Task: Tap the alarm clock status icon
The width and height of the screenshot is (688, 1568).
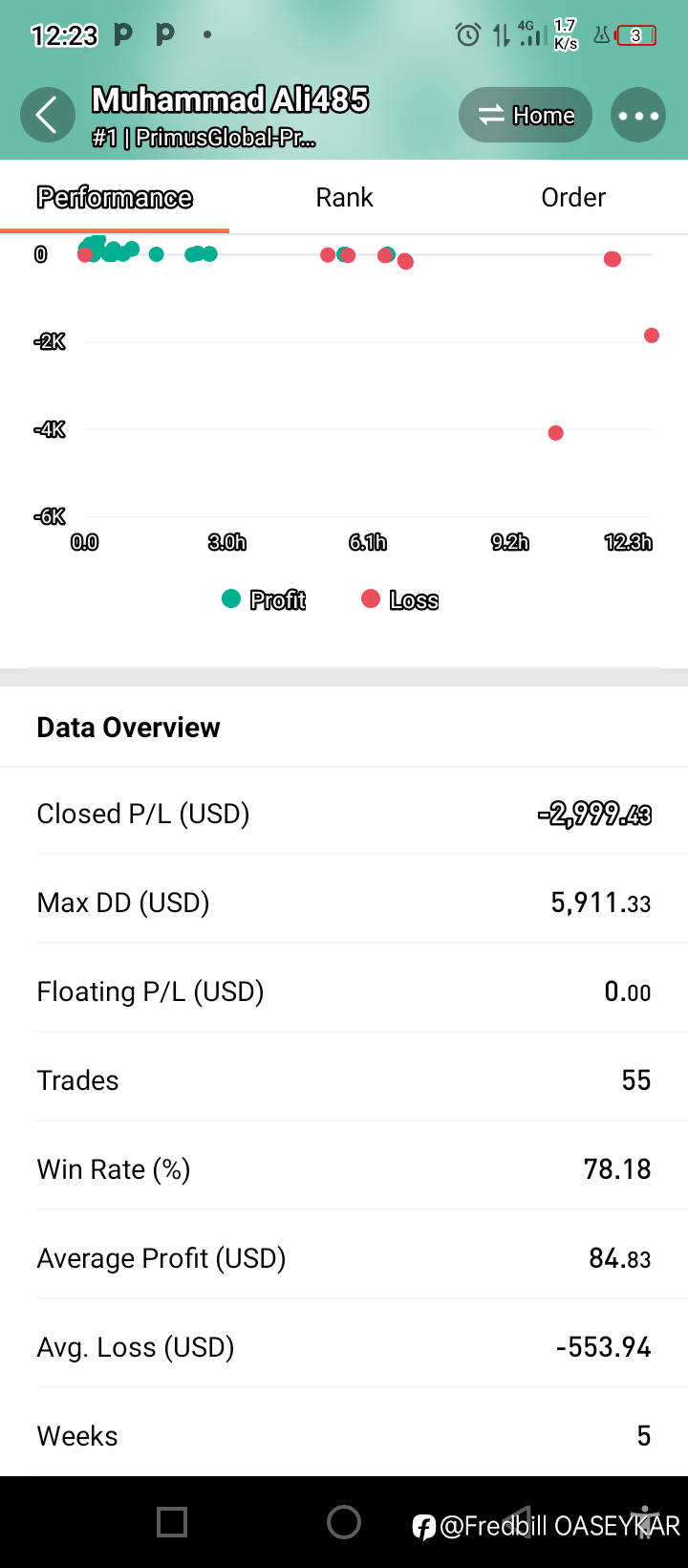Action: (468, 35)
